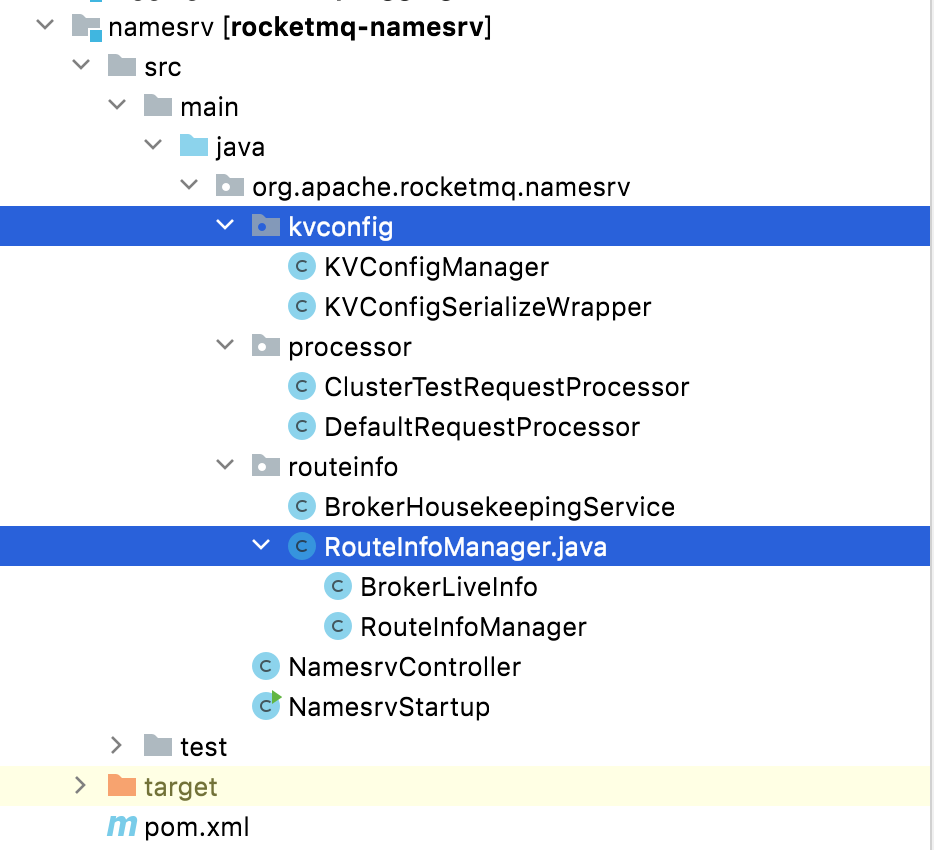Select the main folder label
934x850 pixels.
click(x=209, y=107)
